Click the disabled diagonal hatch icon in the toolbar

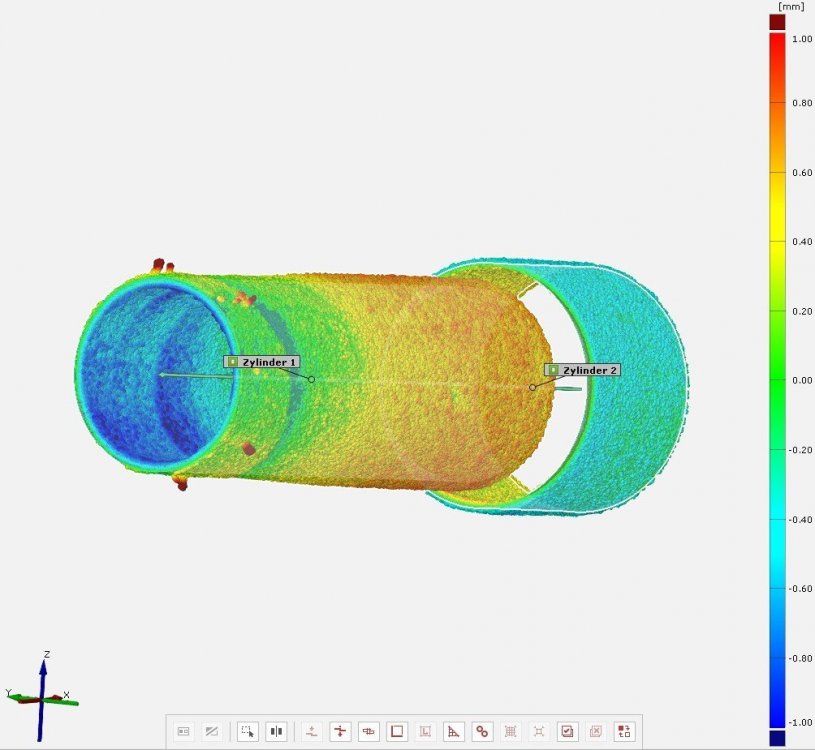pyautogui.click(x=212, y=731)
